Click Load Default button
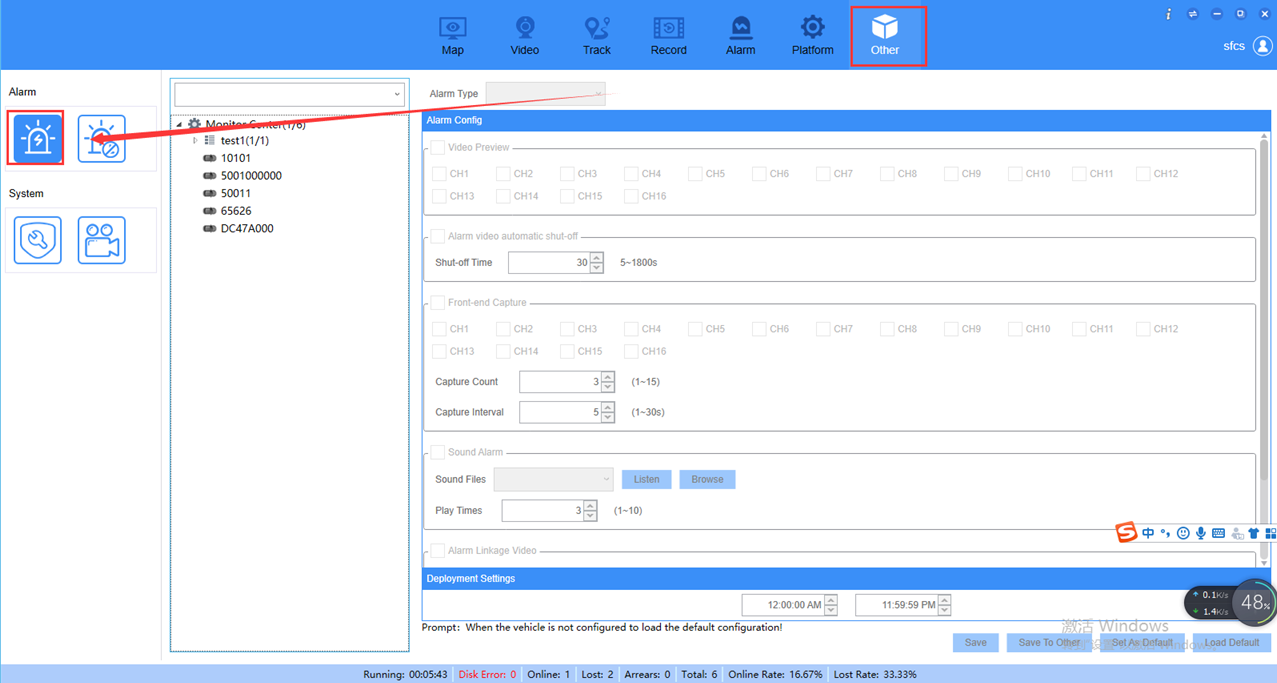Image resolution: width=1277 pixels, height=683 pixels. tap(1231, 643)
